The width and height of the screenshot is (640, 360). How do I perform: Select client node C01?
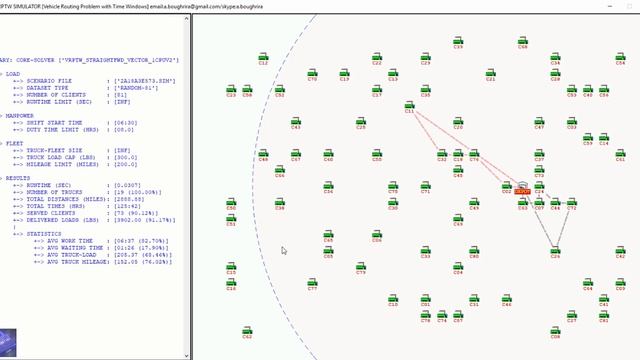(x=425, y=300)
